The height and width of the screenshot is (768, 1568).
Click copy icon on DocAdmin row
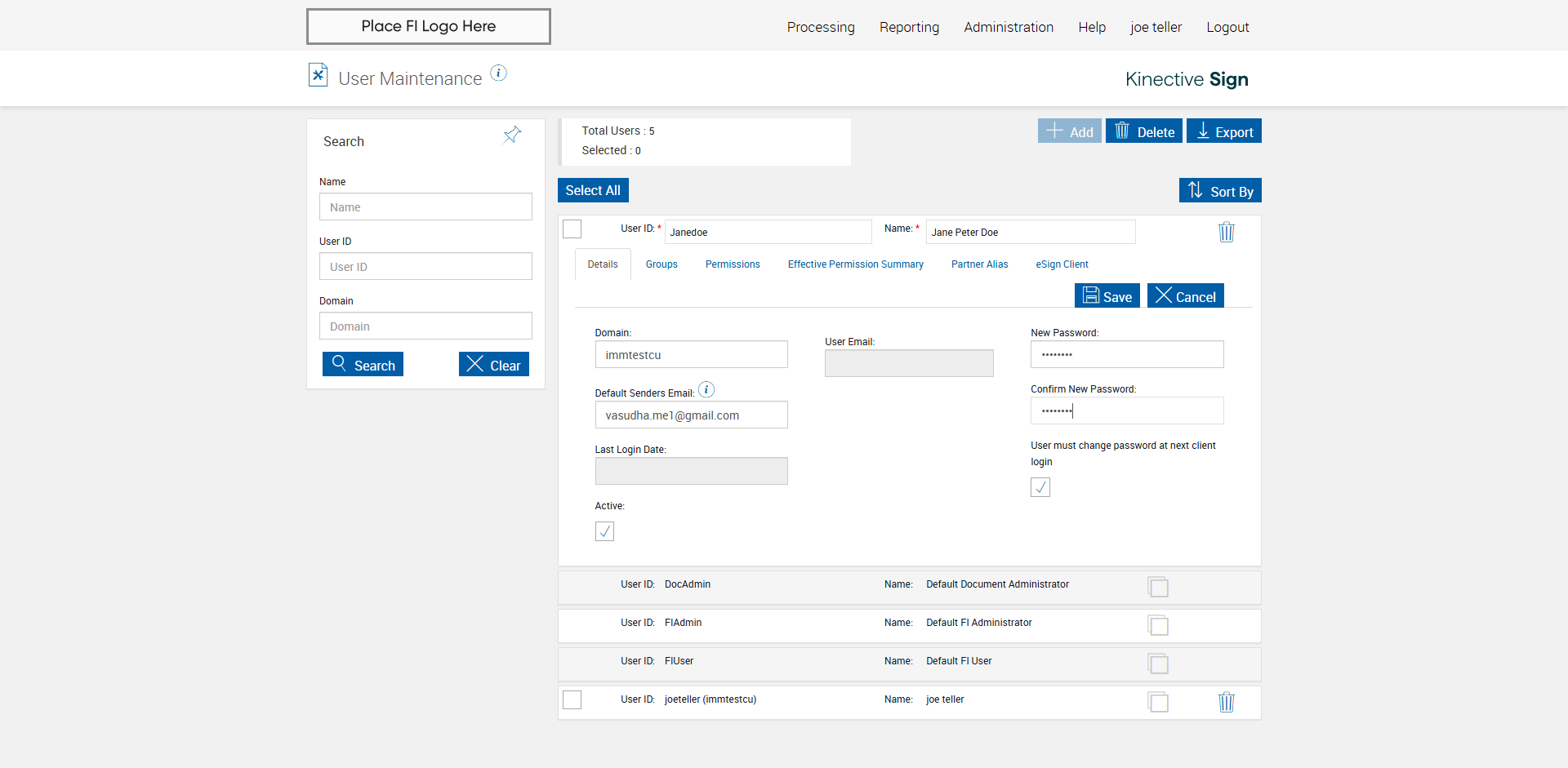click(x=1158, y=587)
